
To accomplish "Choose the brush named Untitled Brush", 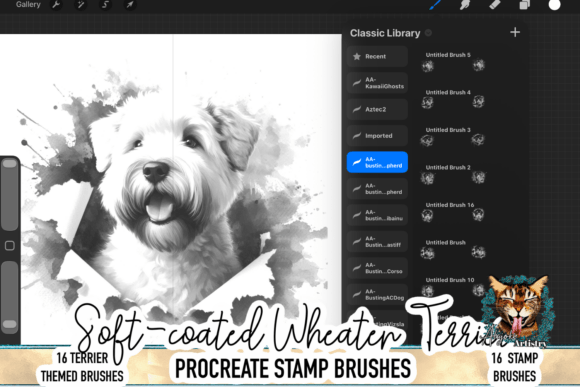I will (x=453, y=249).
